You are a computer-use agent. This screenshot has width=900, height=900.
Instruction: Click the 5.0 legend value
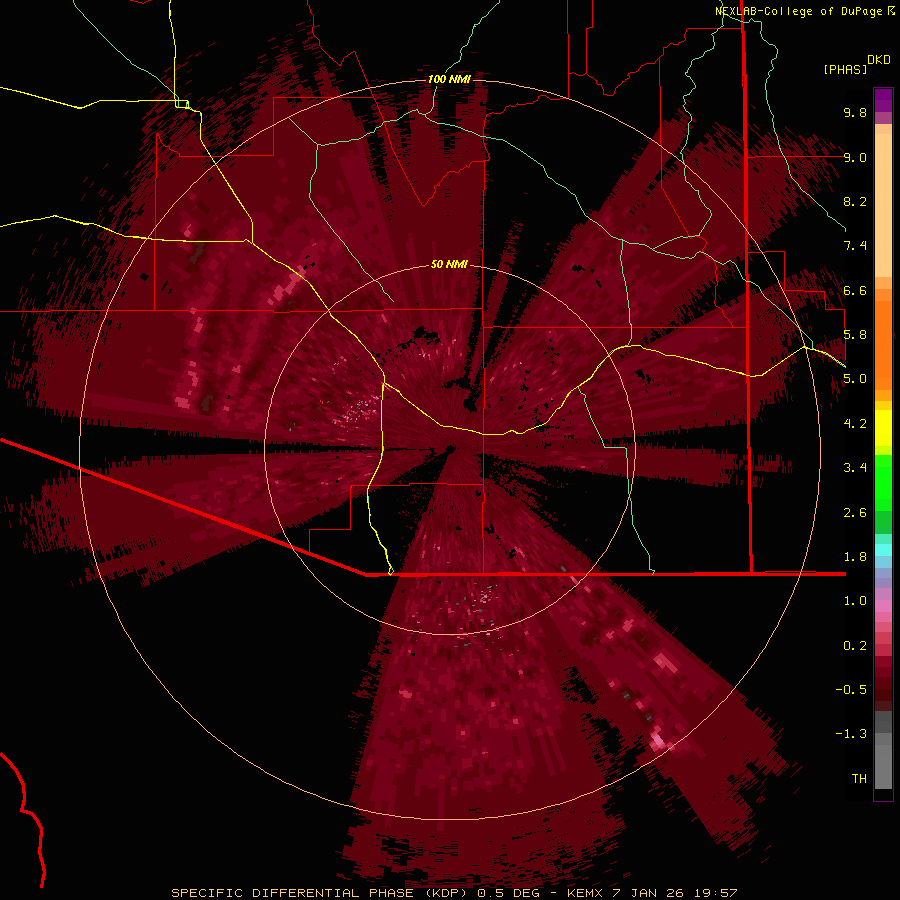(x=855, y=379)
